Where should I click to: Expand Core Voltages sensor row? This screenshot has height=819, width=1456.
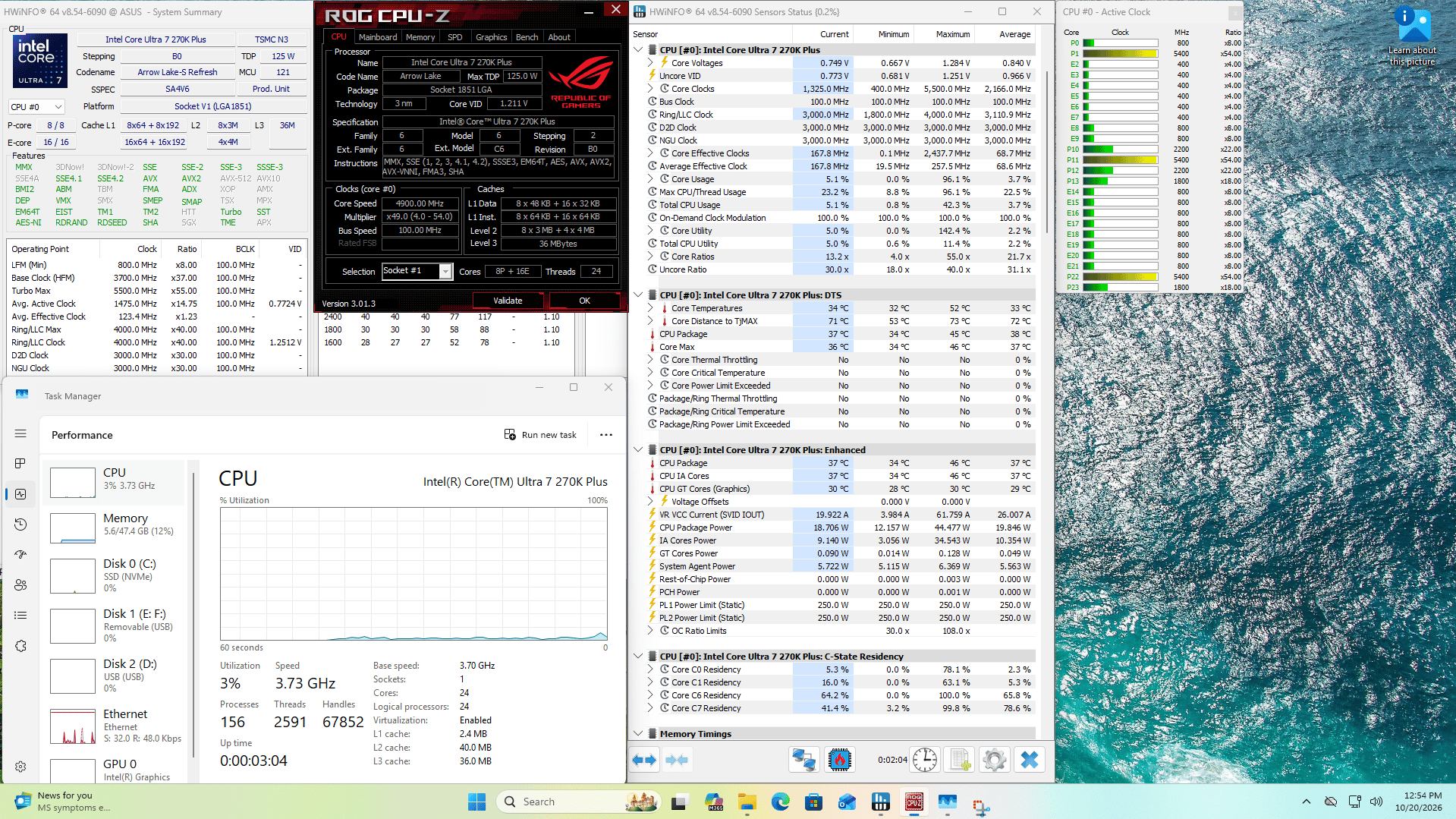click(651, 63)
